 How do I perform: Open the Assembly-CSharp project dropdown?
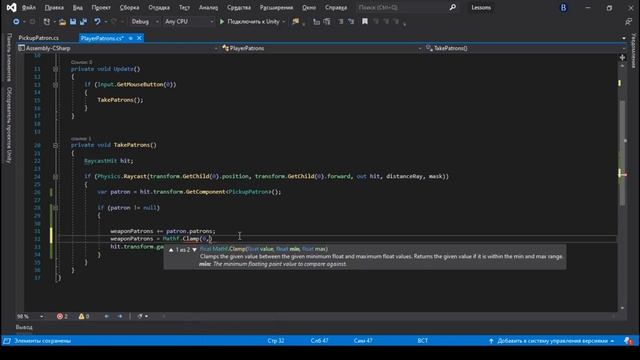point(118,48)
